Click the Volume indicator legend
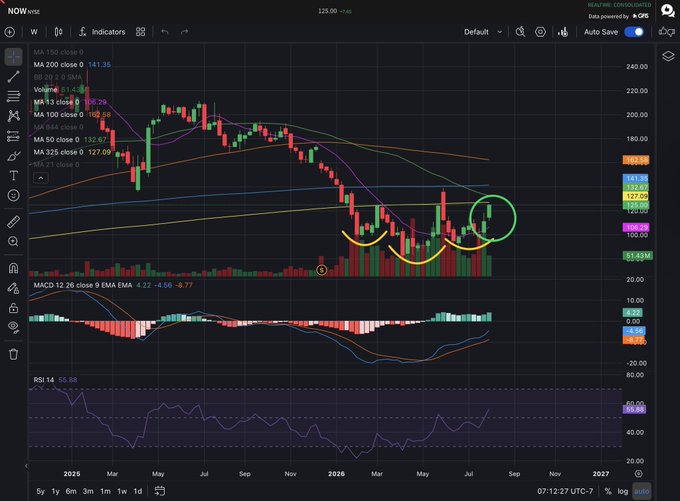 click(x=46, y=90)
